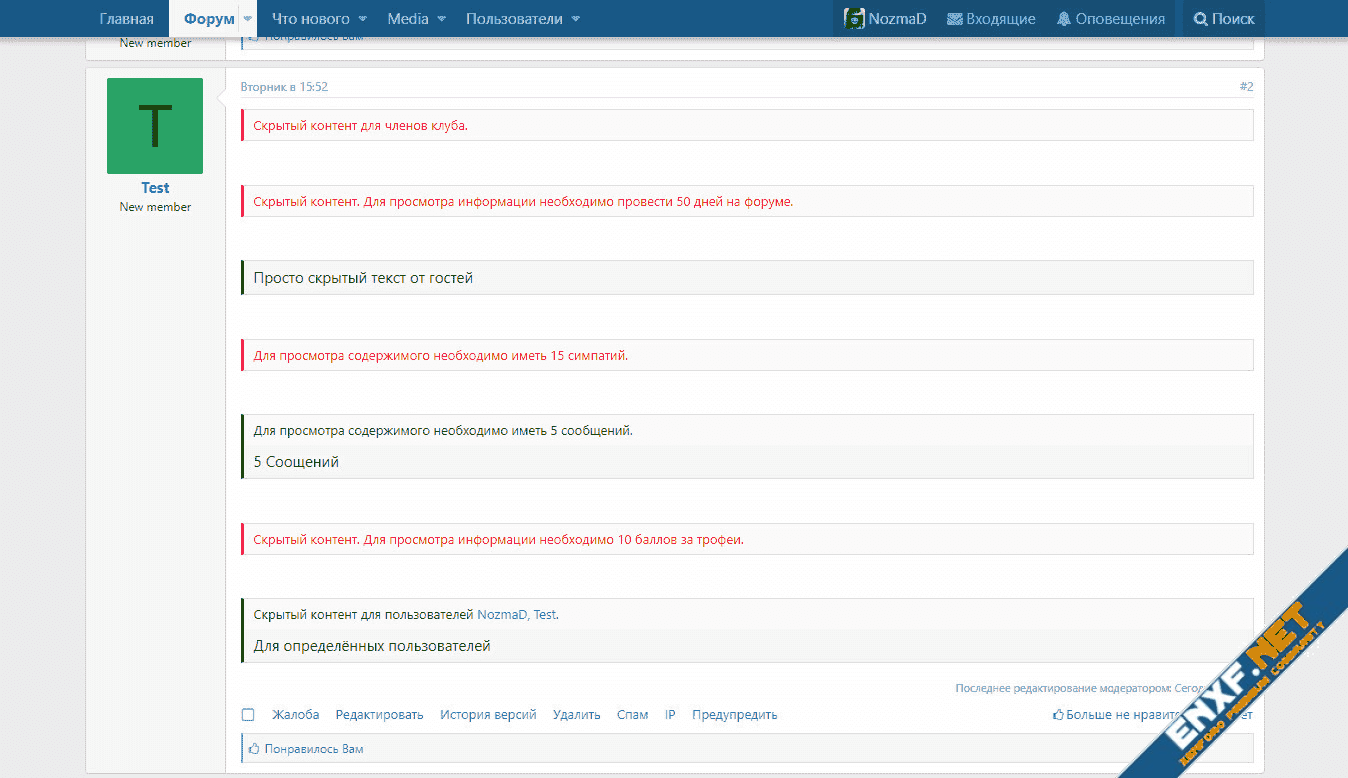Click the Поиск magnifier icon
1348x778 pixels.
click(x=1200, y=19)
